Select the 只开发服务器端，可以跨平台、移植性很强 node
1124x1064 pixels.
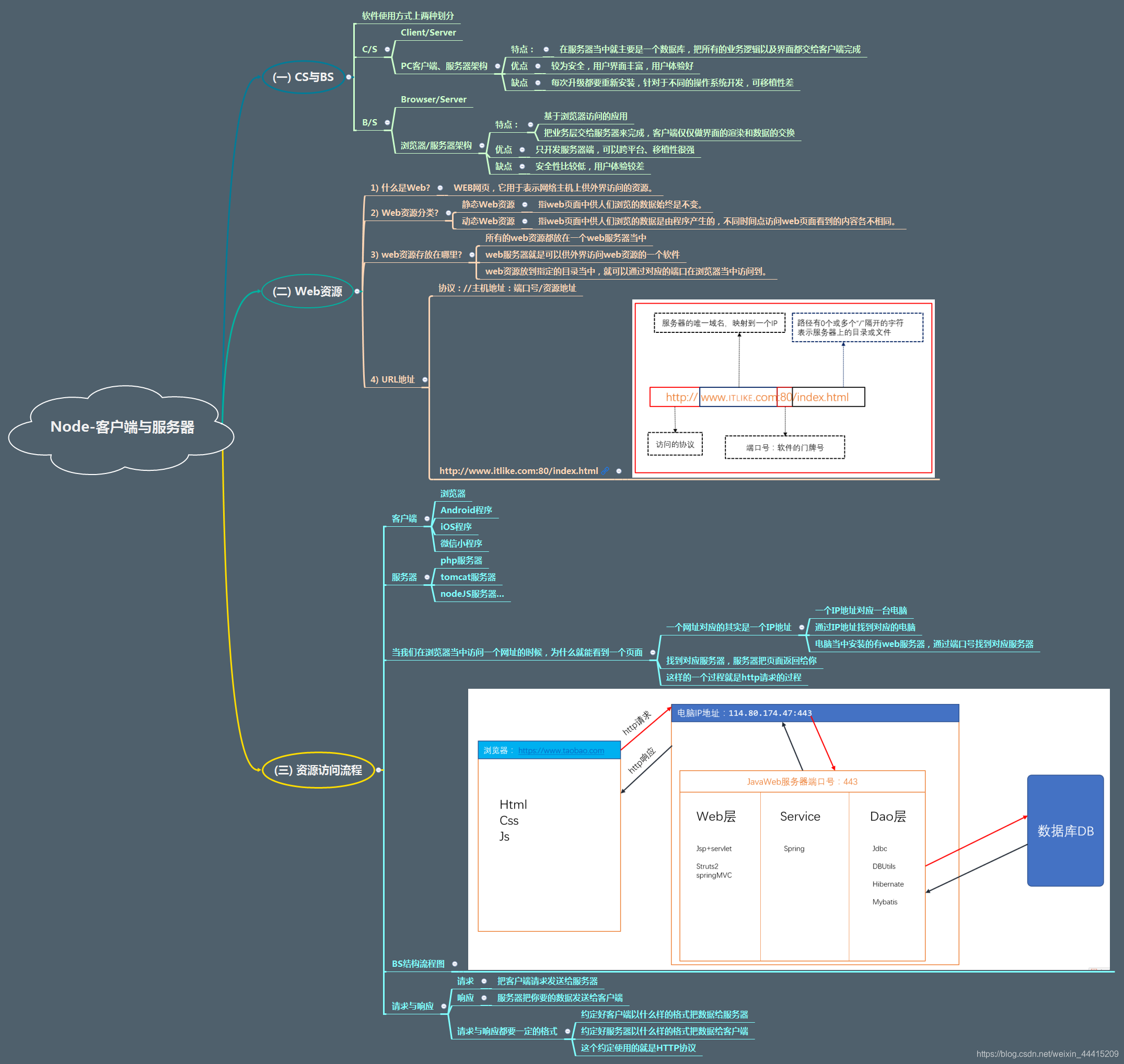coord(615,150)
